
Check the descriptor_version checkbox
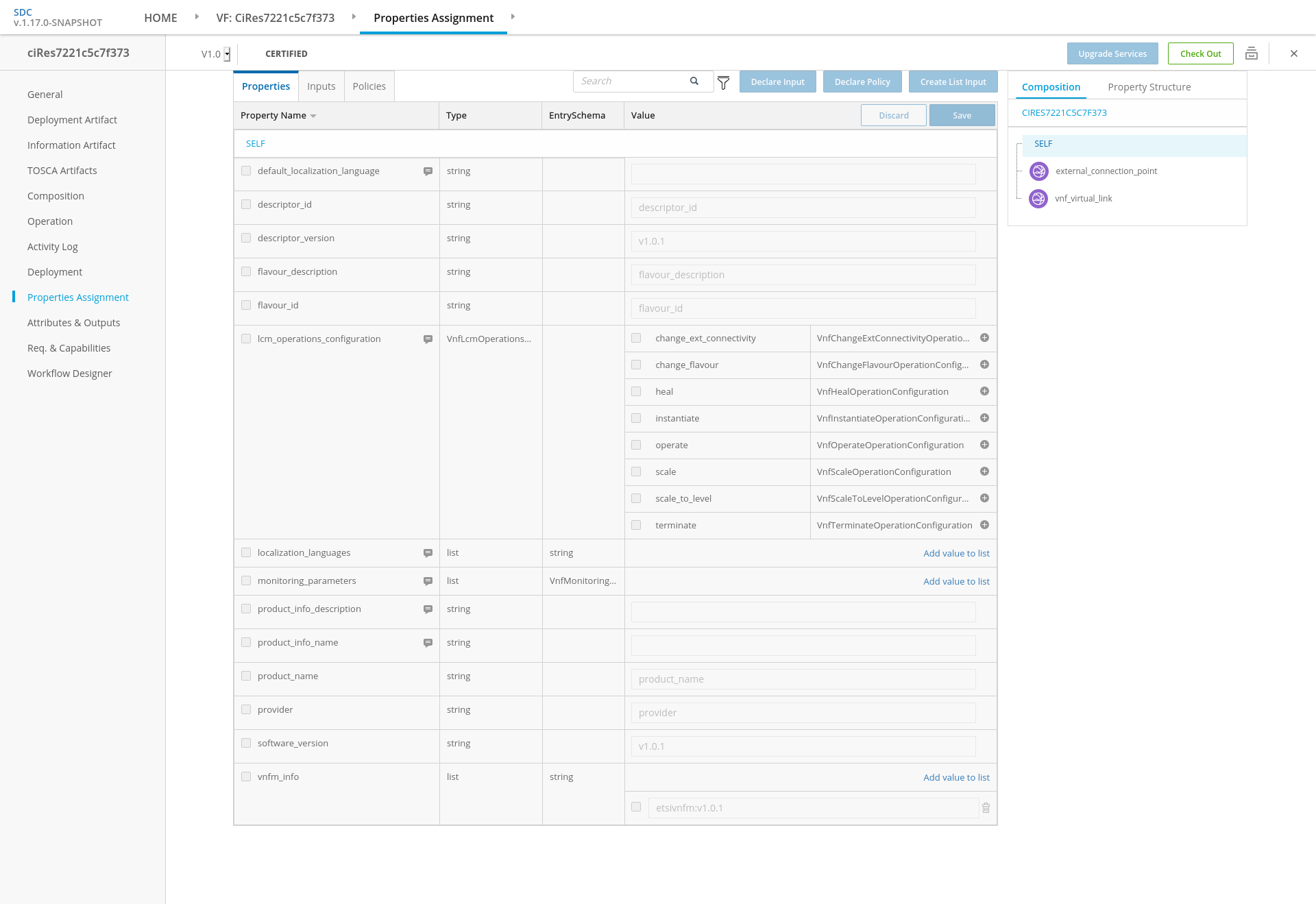pyautogui.click(x=246, y=238)
